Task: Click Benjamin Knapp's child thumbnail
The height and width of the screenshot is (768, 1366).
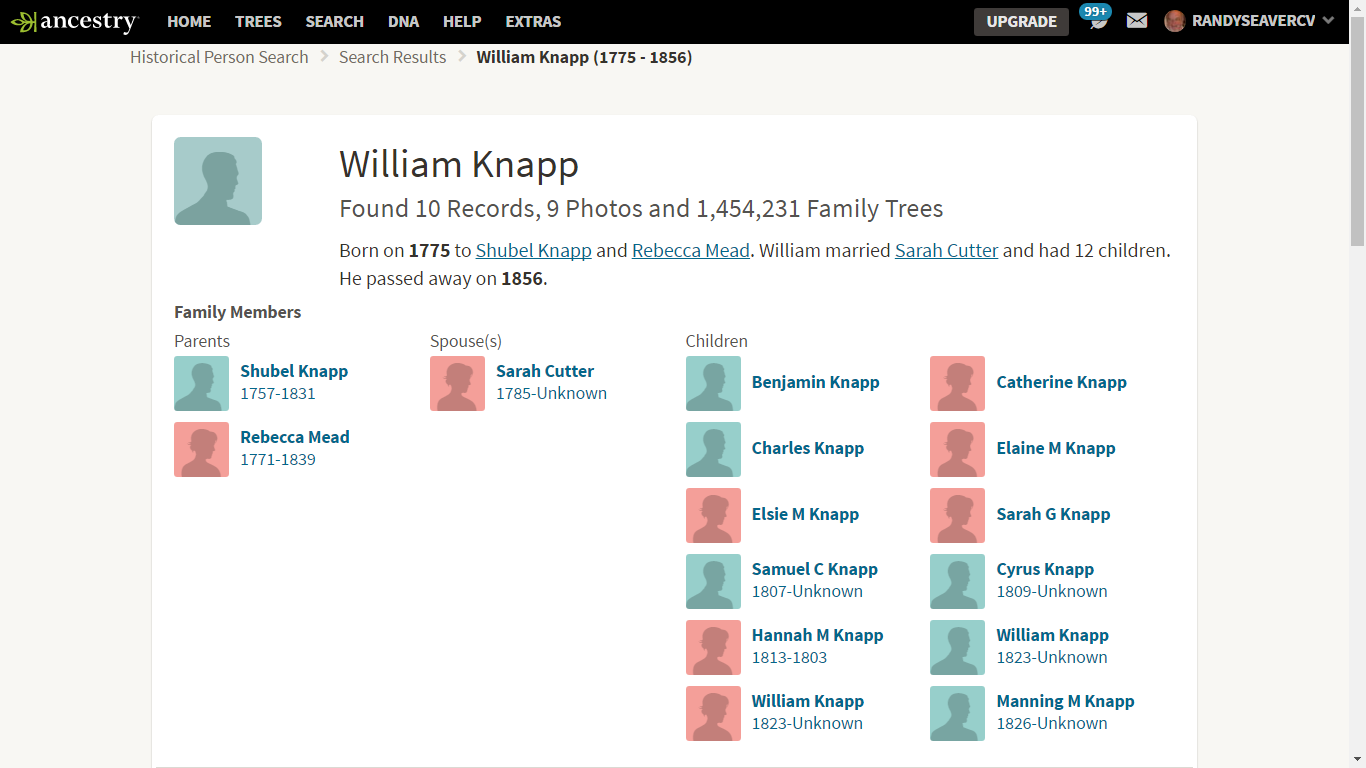Action: 713,383
